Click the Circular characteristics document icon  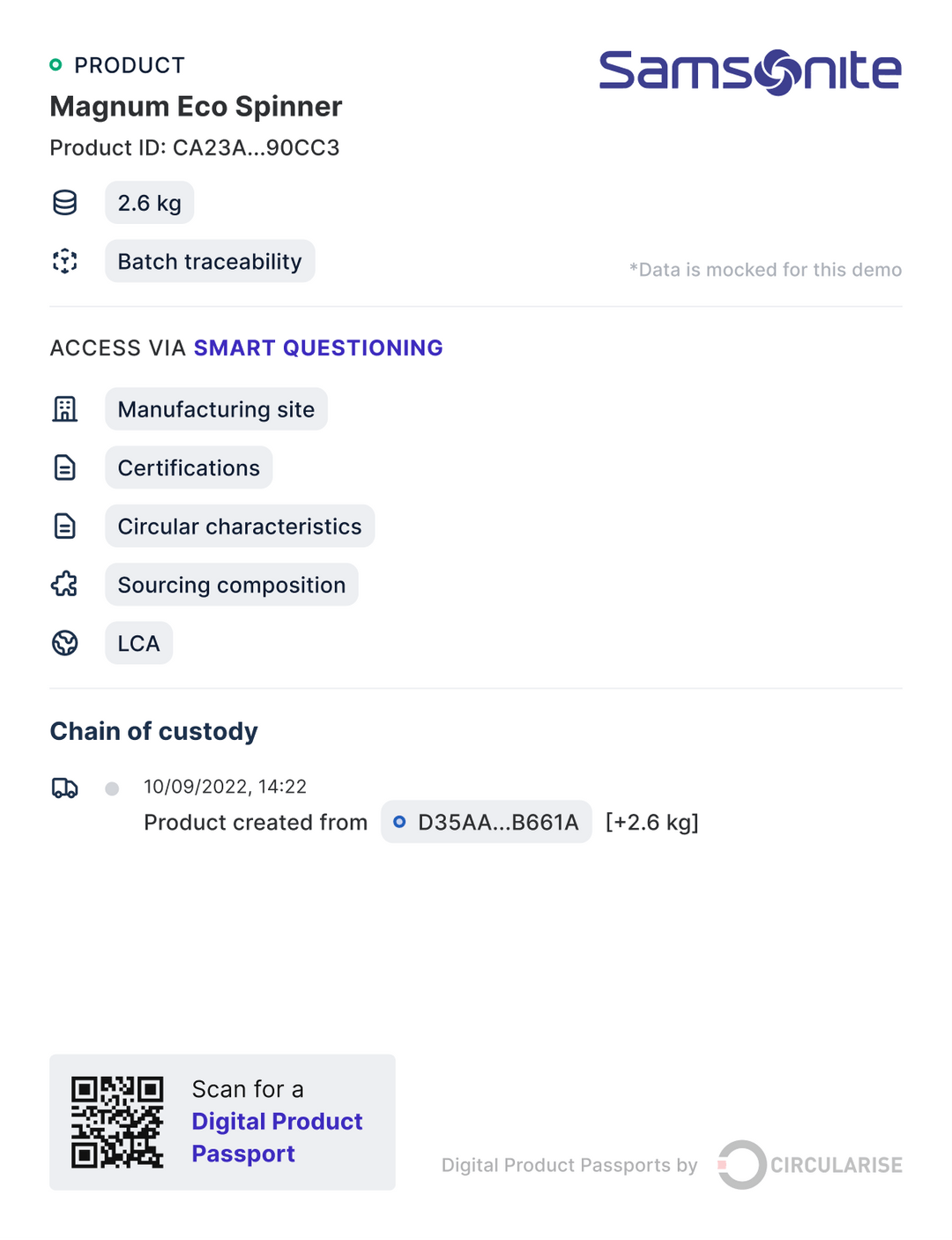[64, 527]
